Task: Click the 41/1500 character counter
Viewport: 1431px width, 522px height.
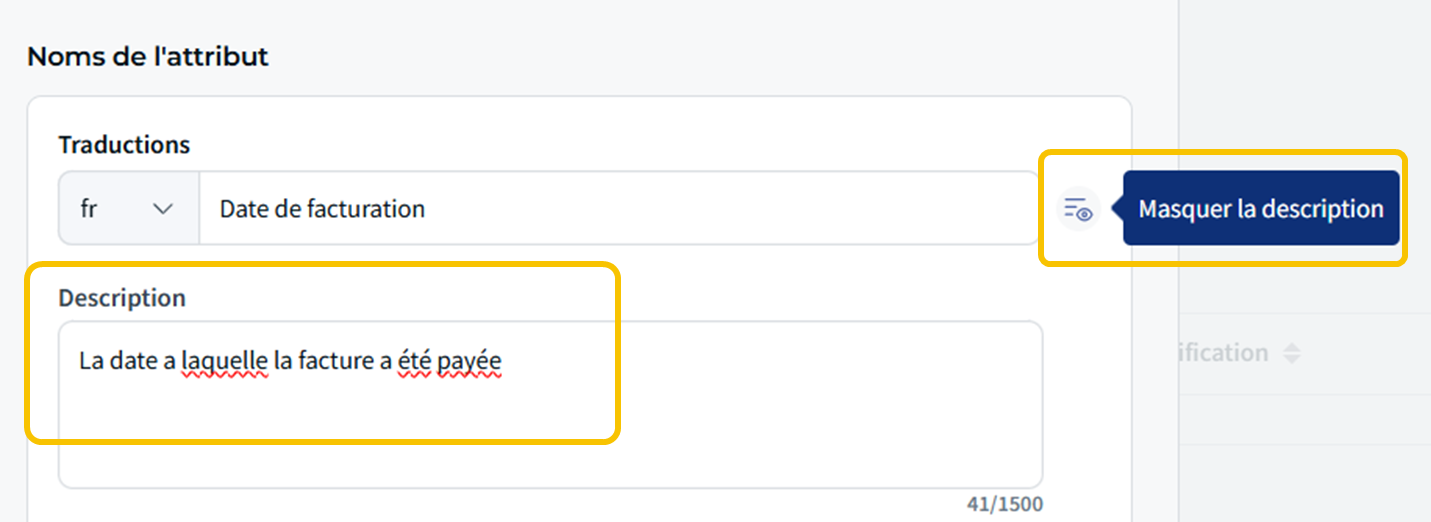Action: pos(1004,504)
